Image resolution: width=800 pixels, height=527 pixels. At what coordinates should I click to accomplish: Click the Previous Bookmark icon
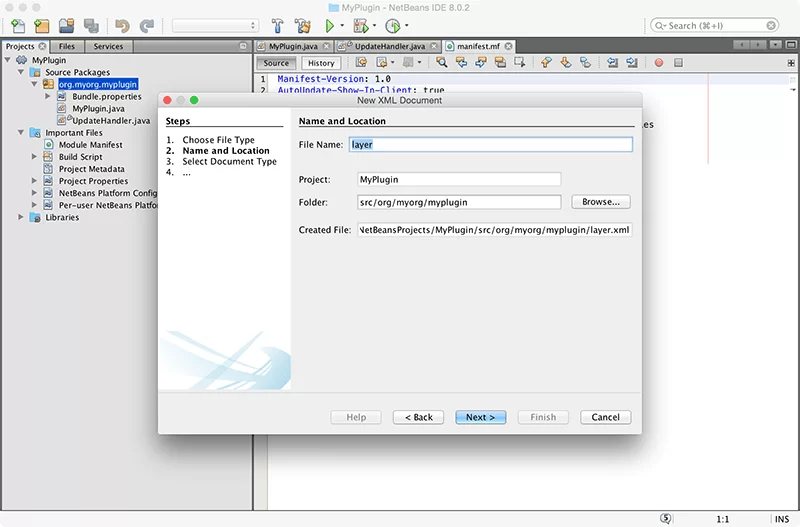click(546, 63)
